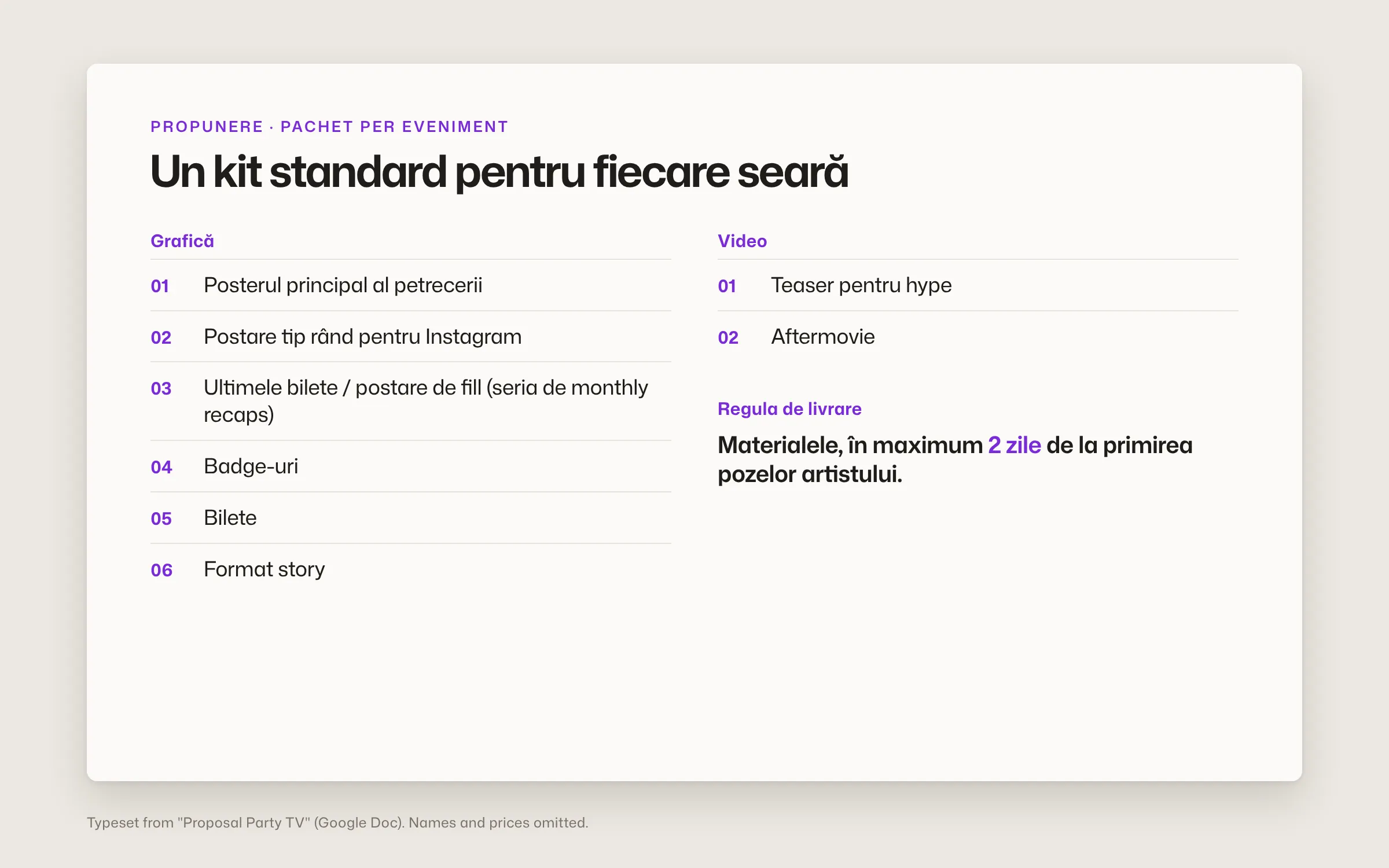1389x868 pixels.
Task: Click 'pozelor artistului.' in the delivery rule
Action: [x=810, y=475]
